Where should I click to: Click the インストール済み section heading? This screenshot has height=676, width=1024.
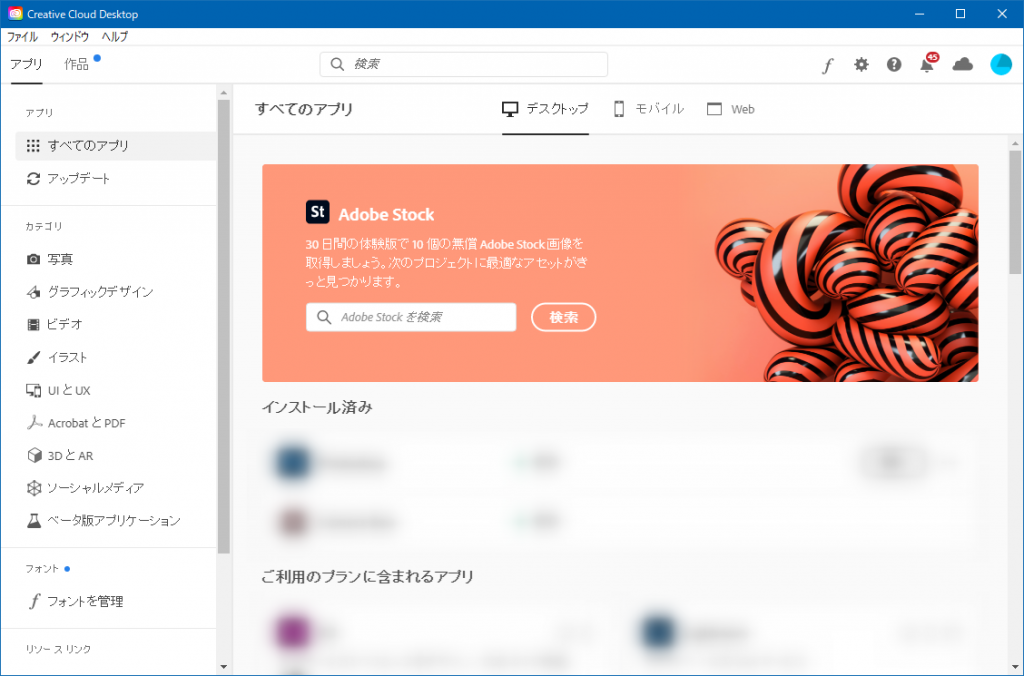click(x=317, y=408)
